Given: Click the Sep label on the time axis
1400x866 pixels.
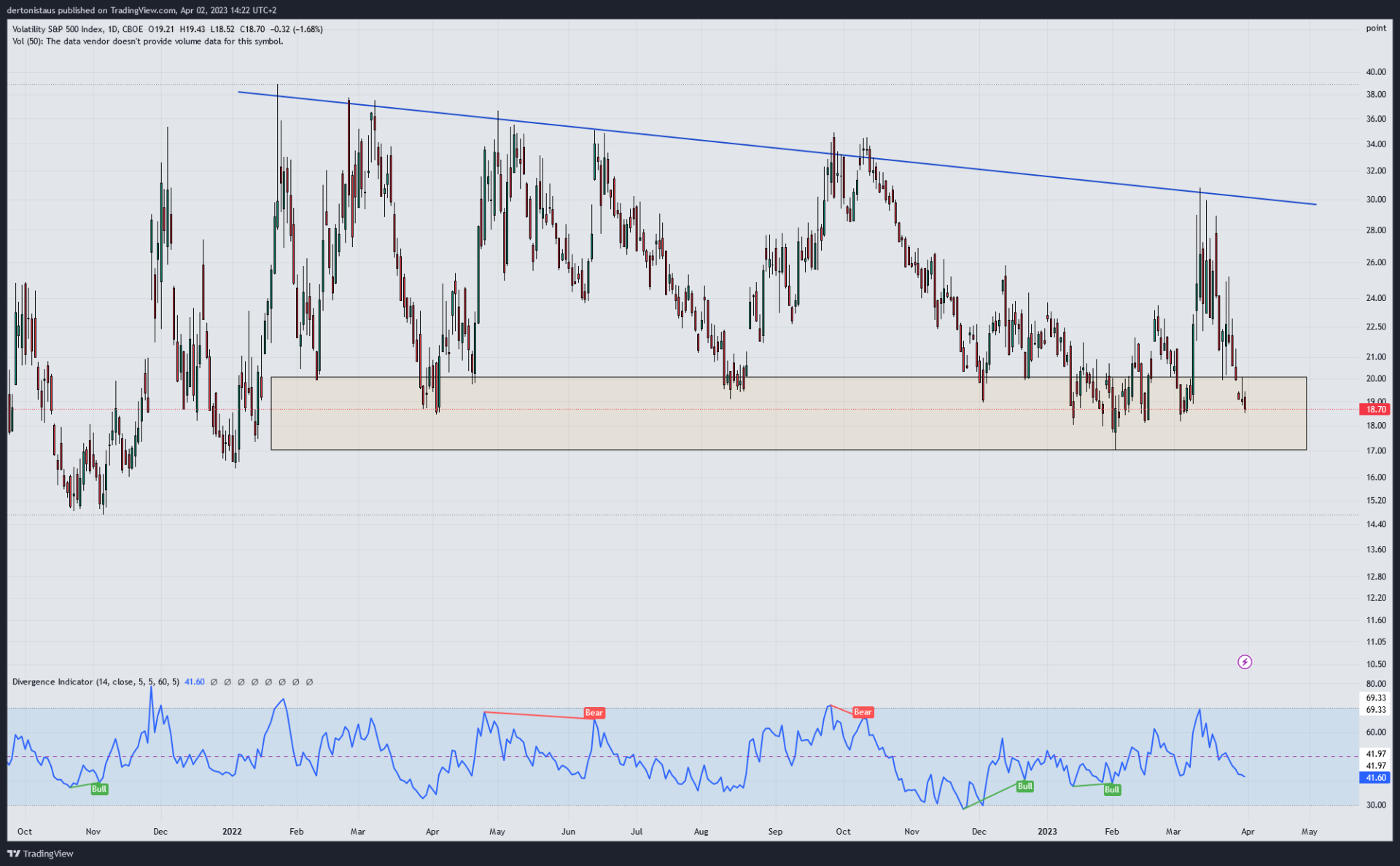Looking at the screenshot, I should (774, 832).
